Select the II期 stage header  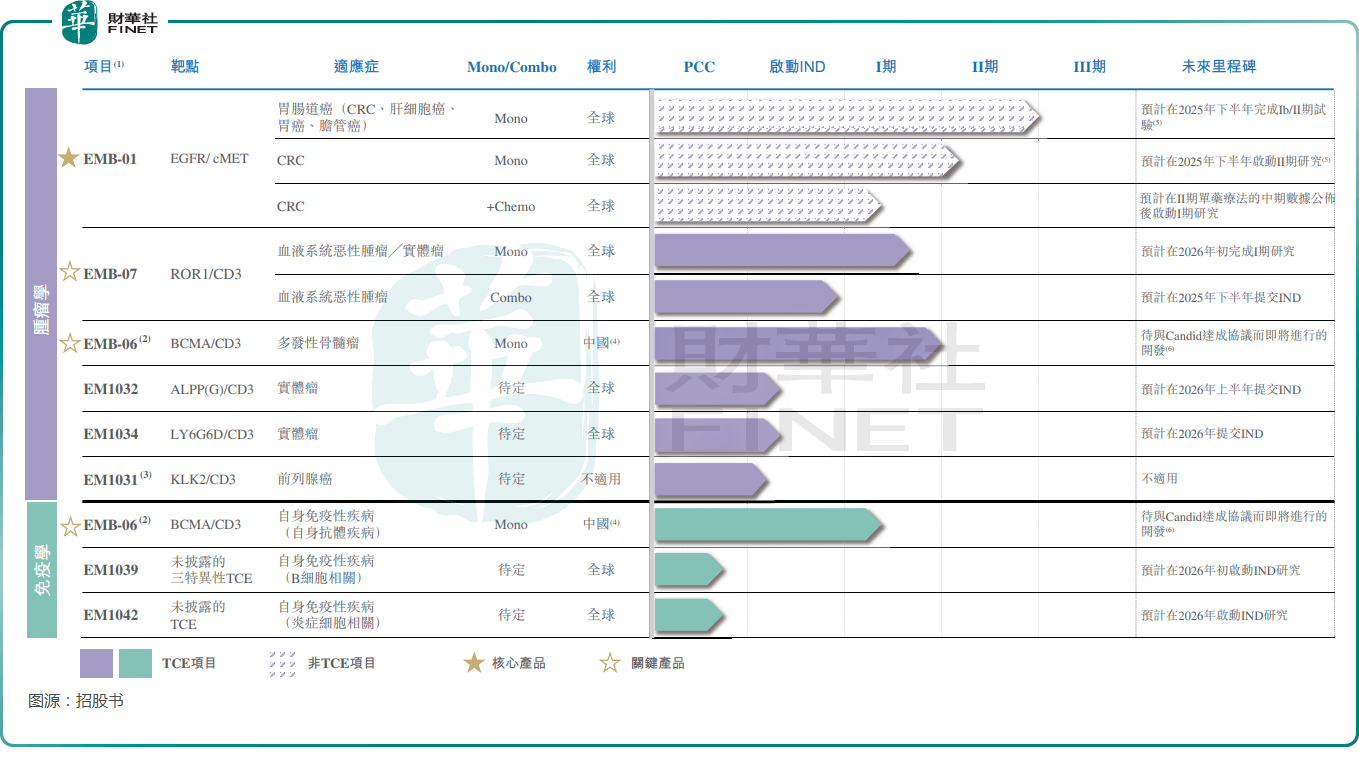tap(985, 67)
